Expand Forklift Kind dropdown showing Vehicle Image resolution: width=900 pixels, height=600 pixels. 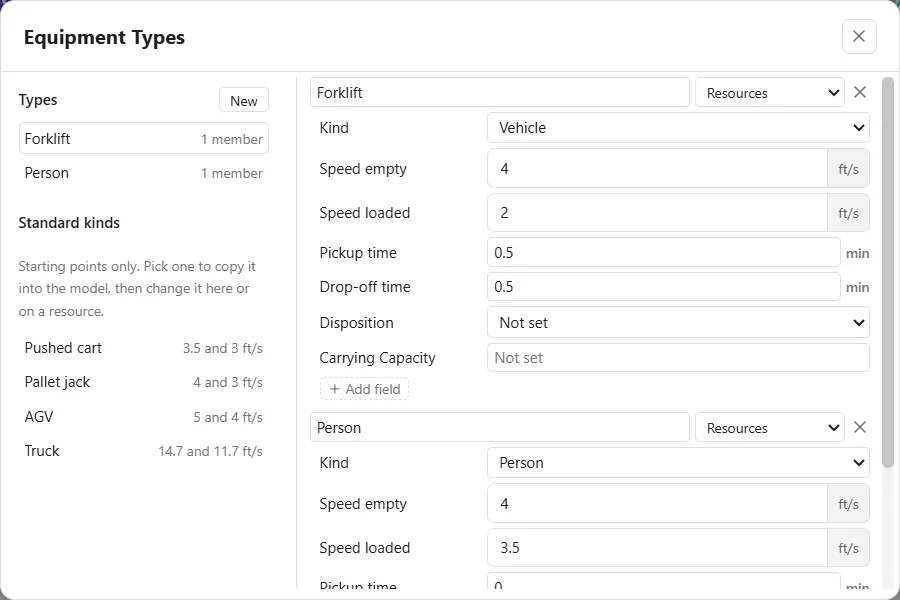[678, 127]
